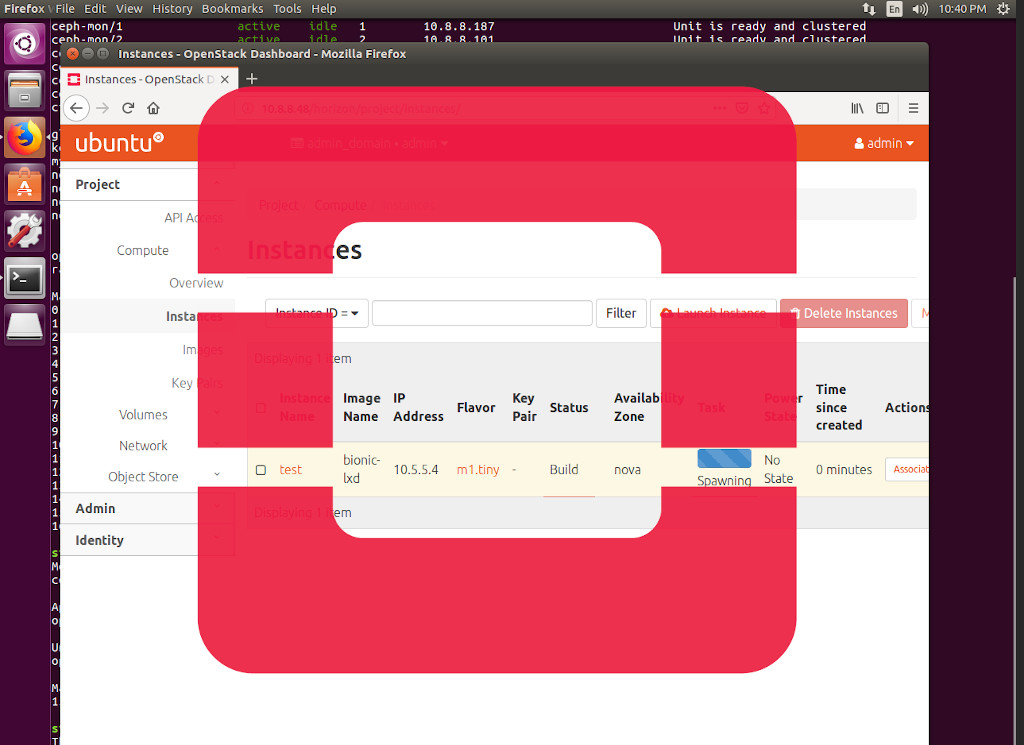Close the Instances - OpenStack tab
This screenshot has height=745, width=1024.
pyautogui.click(x=225, y=79)
